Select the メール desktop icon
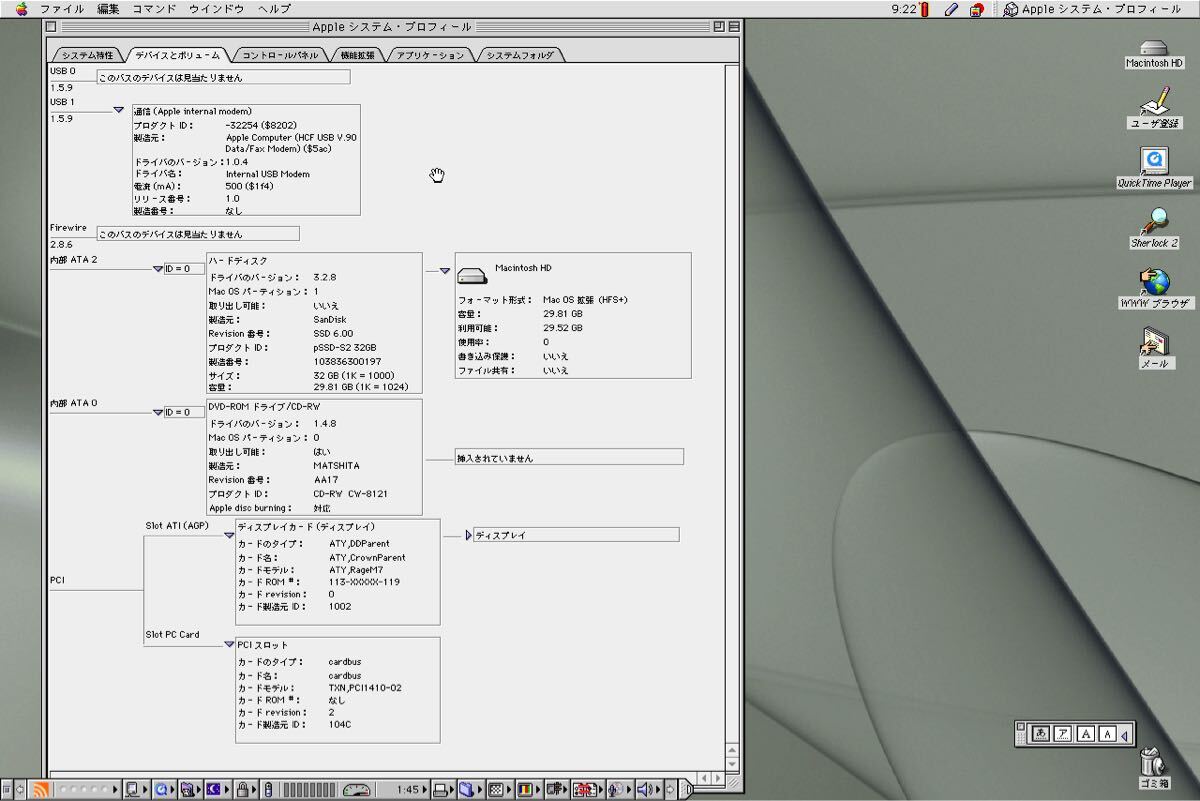The width and height of the screenshot is (1200, 801). click(1154, 348)
